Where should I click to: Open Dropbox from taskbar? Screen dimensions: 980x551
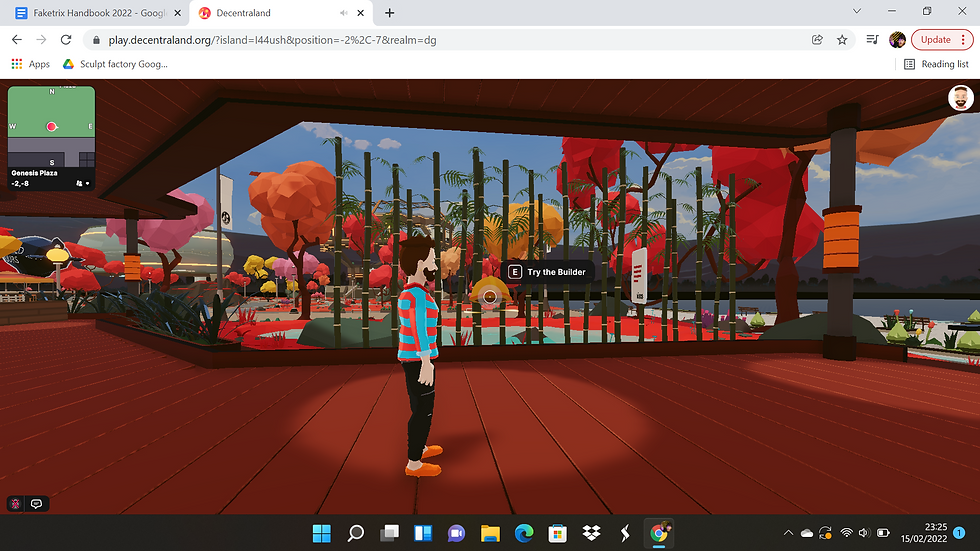591,533
